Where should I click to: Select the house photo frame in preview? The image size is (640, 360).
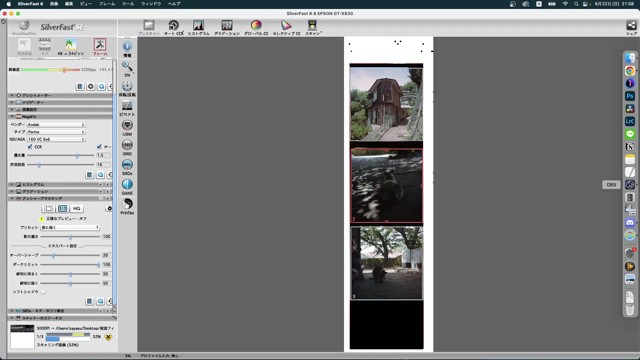coord(387,104)
